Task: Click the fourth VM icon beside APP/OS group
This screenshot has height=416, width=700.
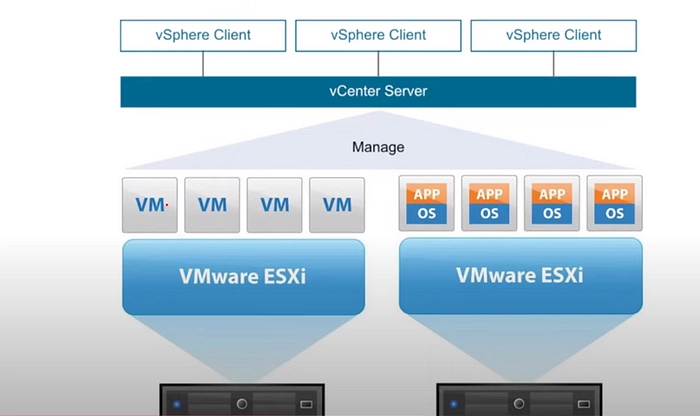Action: [x=338, y=204]
